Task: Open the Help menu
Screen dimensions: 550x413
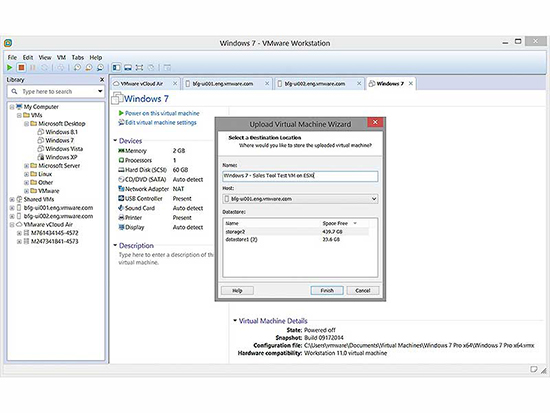Action: pyautogui.click(x=95, y=57)
